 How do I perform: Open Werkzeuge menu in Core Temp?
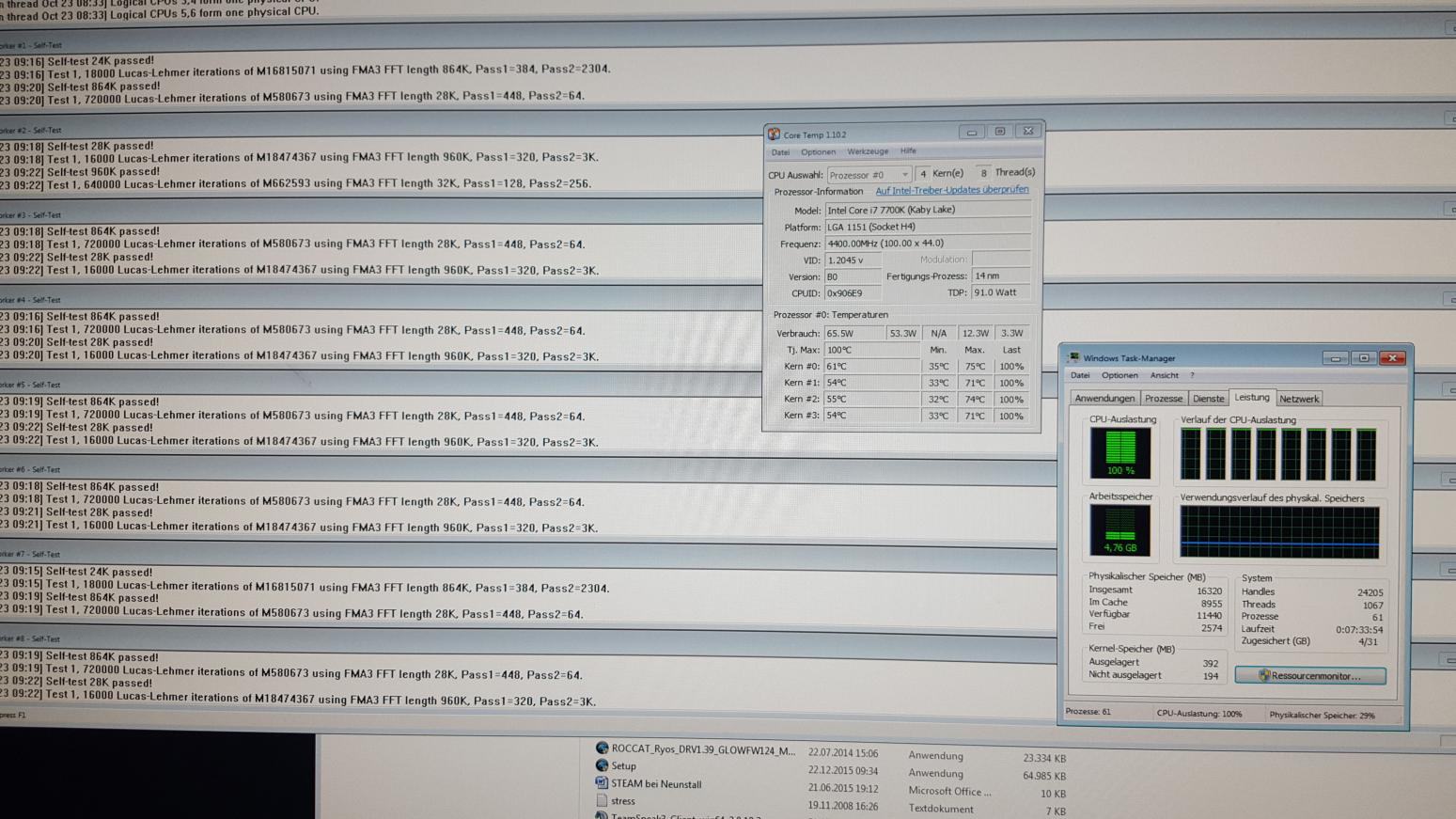tap(867, 151)
